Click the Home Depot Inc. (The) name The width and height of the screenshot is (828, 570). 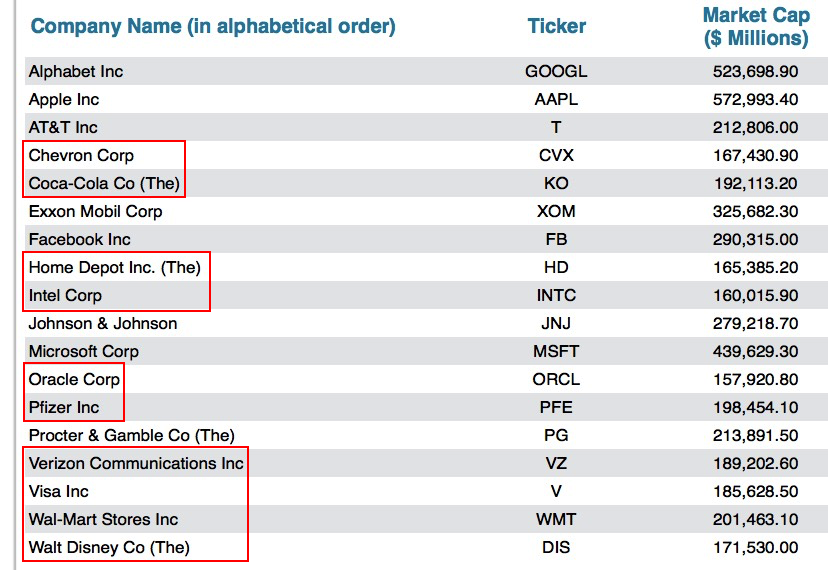click(x=114, y=268)
